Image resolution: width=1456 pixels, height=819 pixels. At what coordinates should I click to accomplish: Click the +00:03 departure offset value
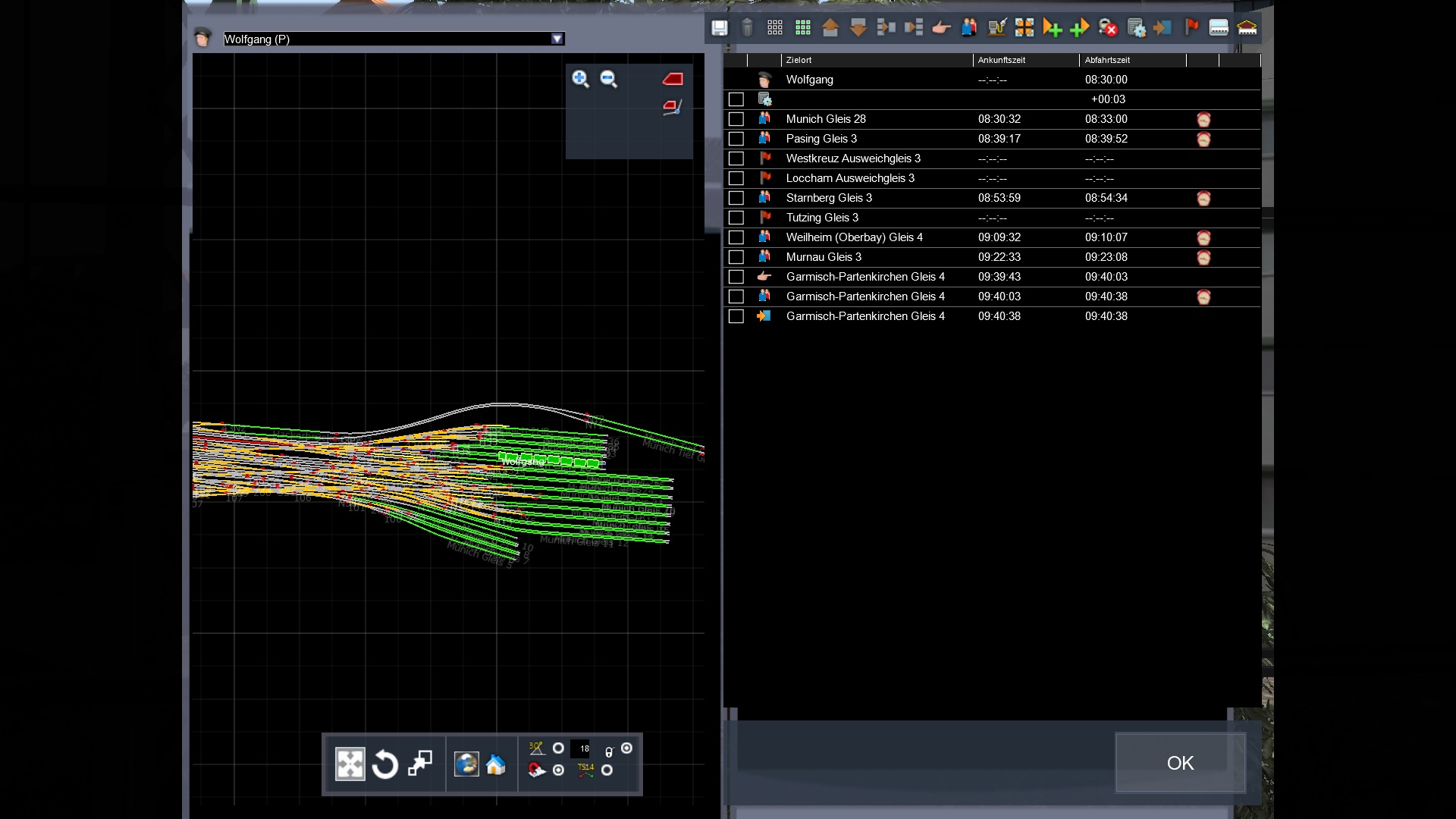1108,99
